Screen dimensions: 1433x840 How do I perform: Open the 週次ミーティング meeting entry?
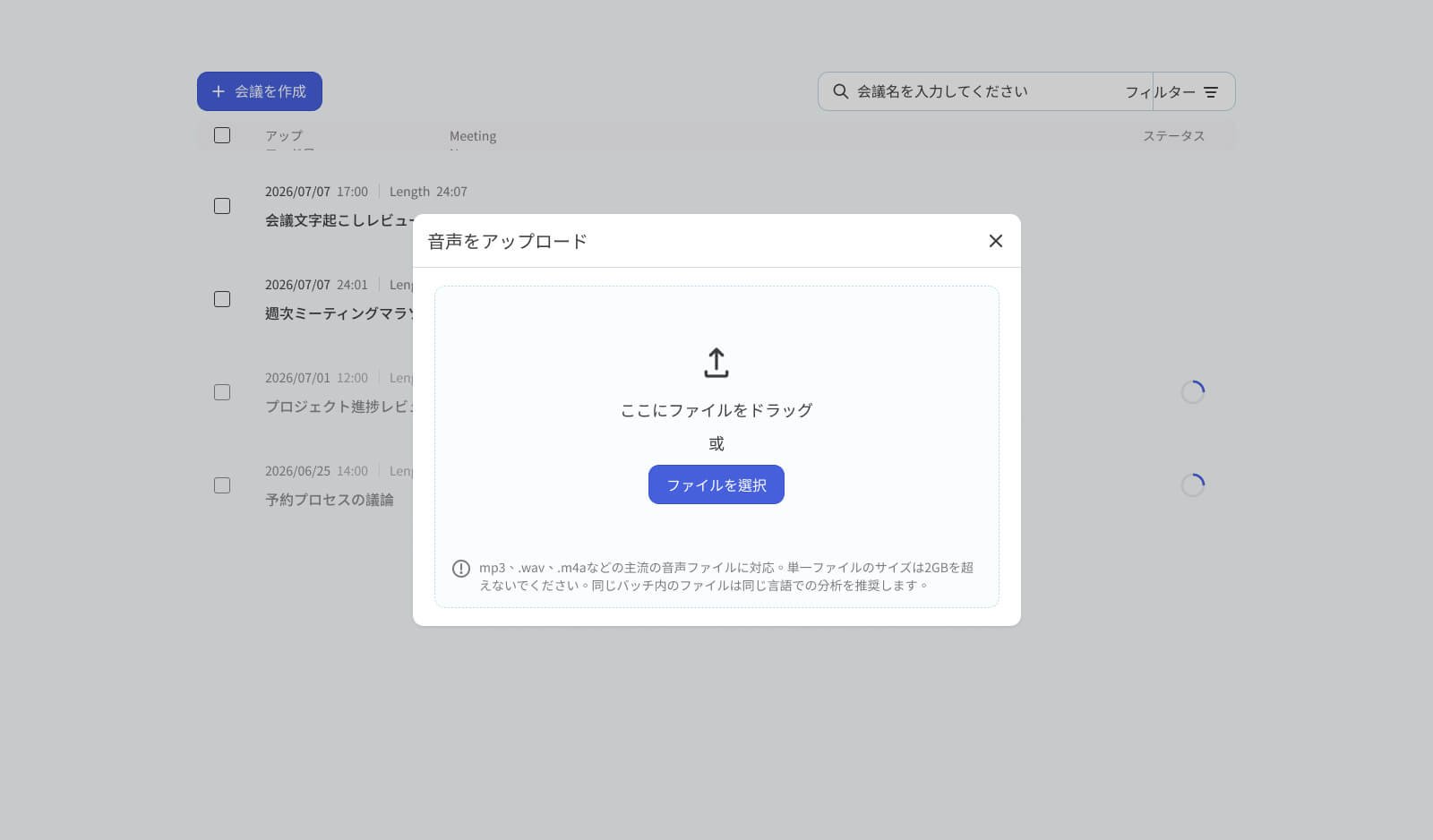(x=339, y=313)
